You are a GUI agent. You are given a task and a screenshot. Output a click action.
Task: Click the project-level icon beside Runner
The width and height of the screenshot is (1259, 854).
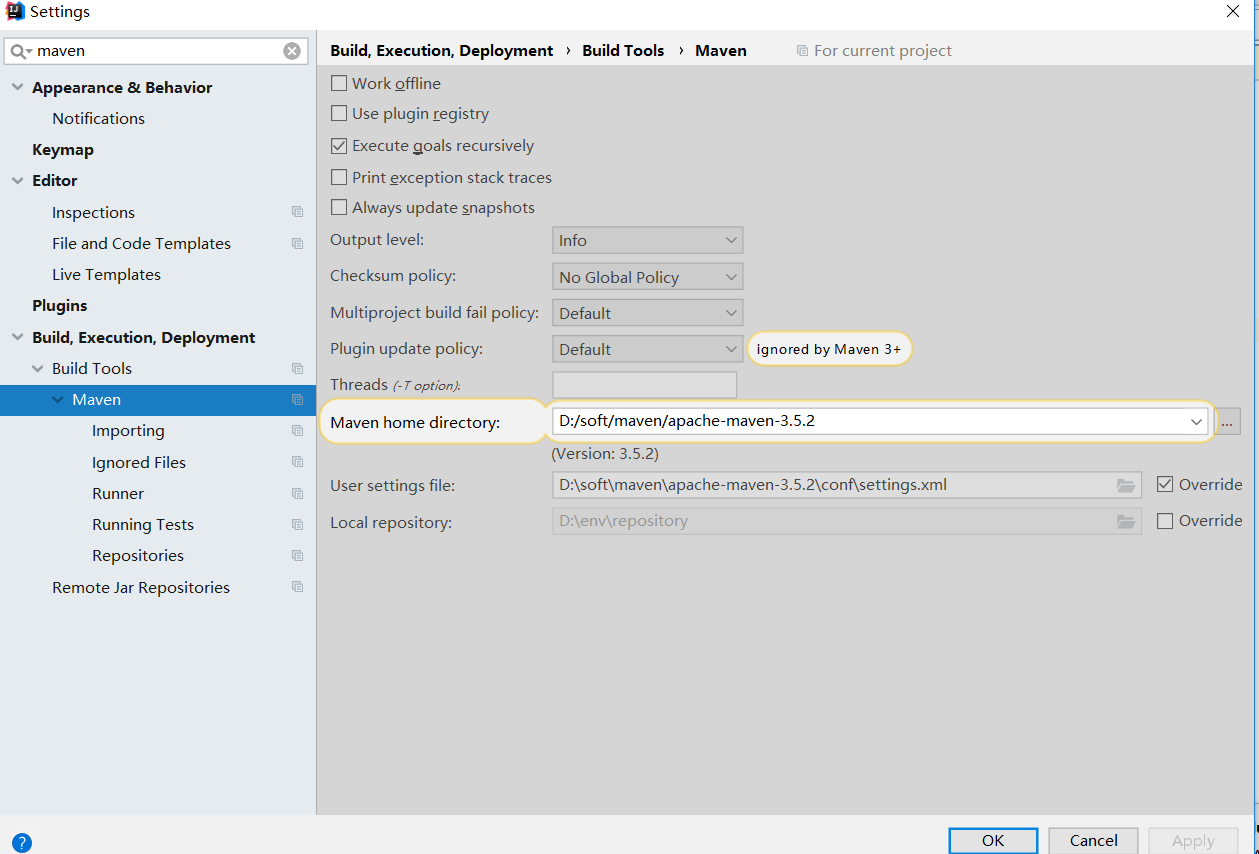[x=297, y=493]
